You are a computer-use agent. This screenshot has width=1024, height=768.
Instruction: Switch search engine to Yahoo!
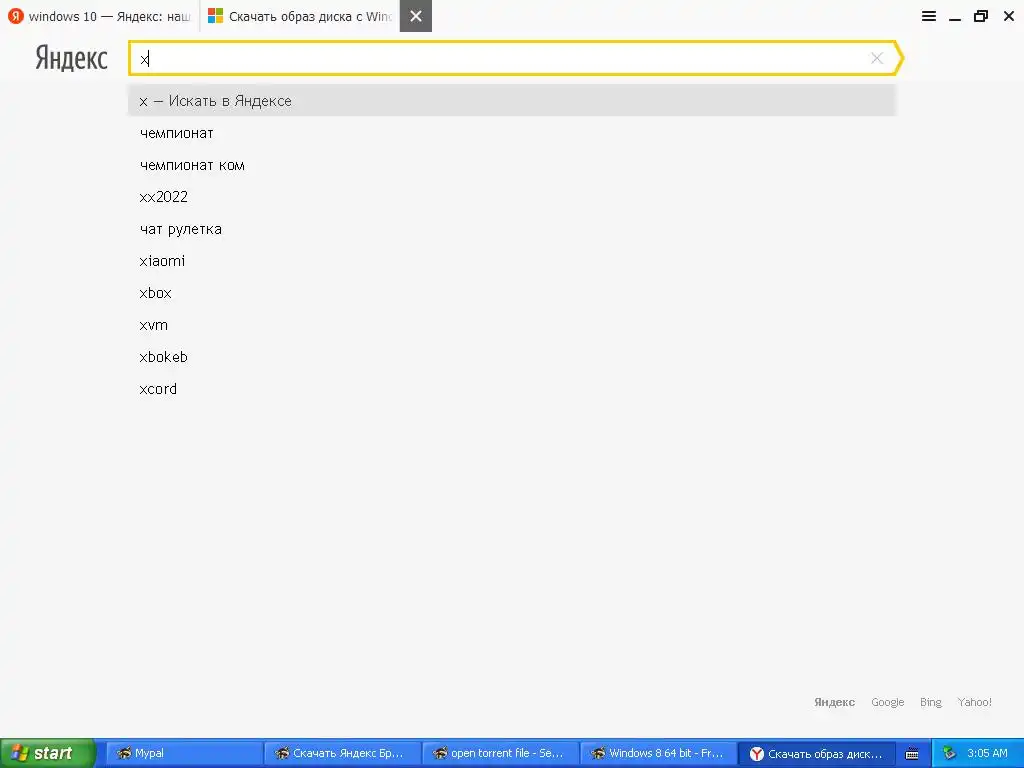coord(974,702)
